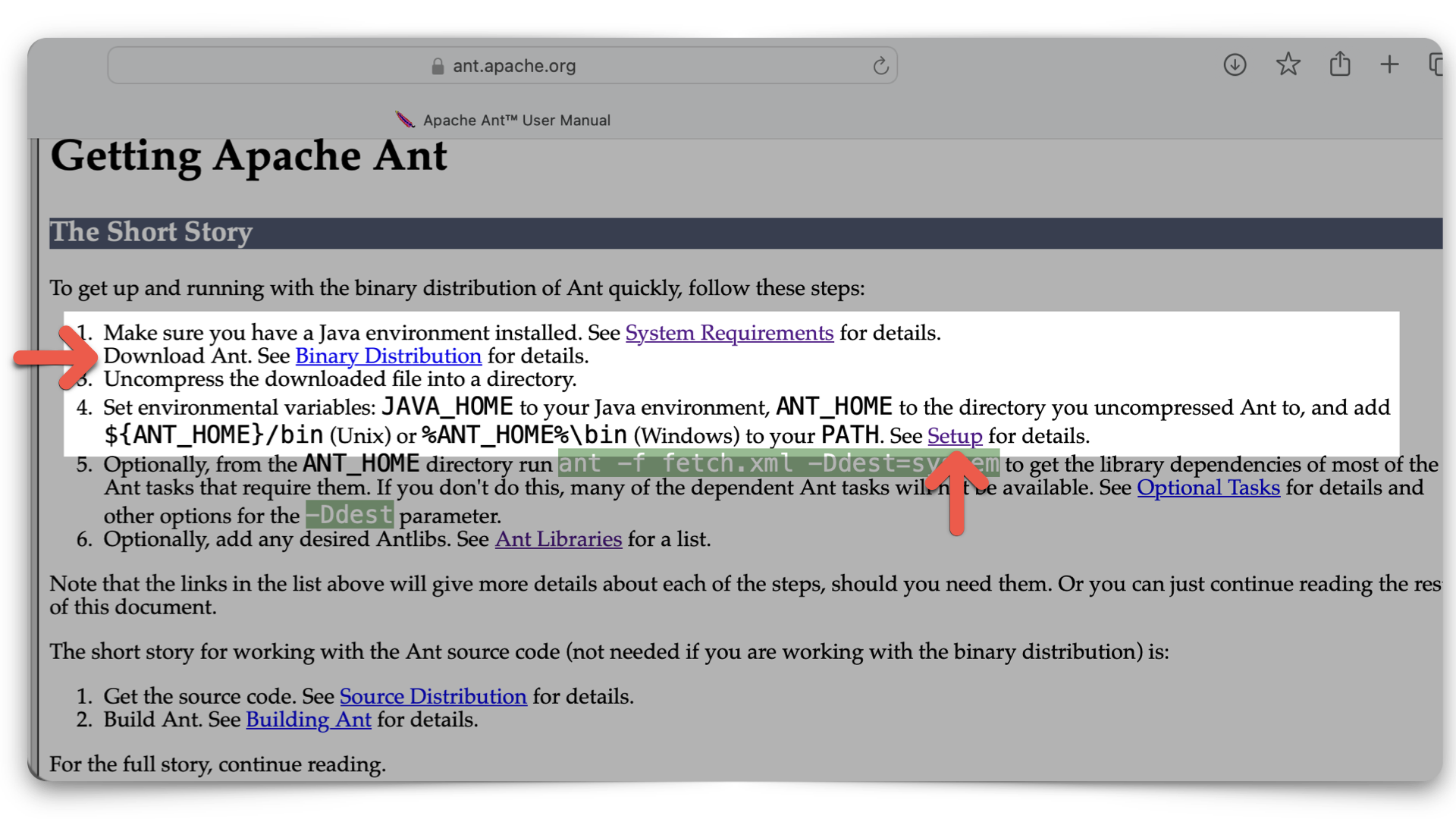The height and width of the screenshot is (819, 1456).
Task: Click the tab overview icon at far right
Action: (x=1439, y=65)
